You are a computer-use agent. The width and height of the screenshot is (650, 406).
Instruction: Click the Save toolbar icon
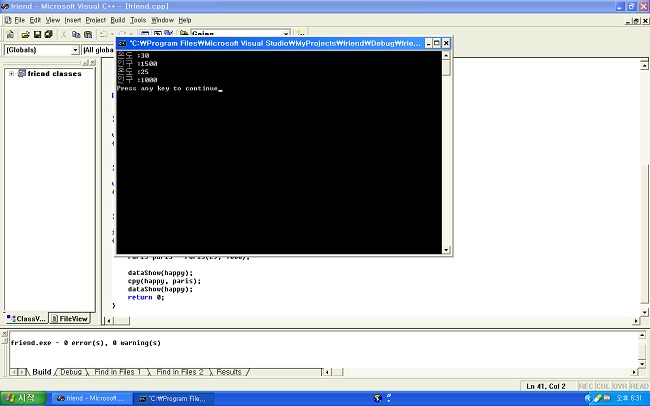(36, 34)
